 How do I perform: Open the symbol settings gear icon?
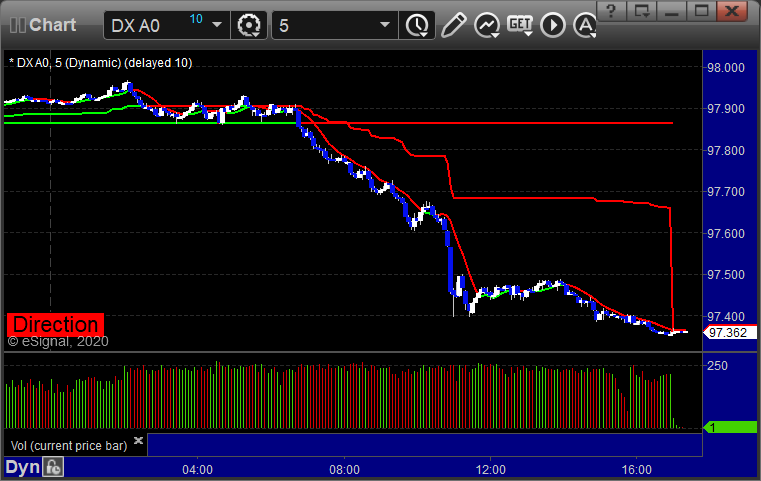tap(248, 25)
